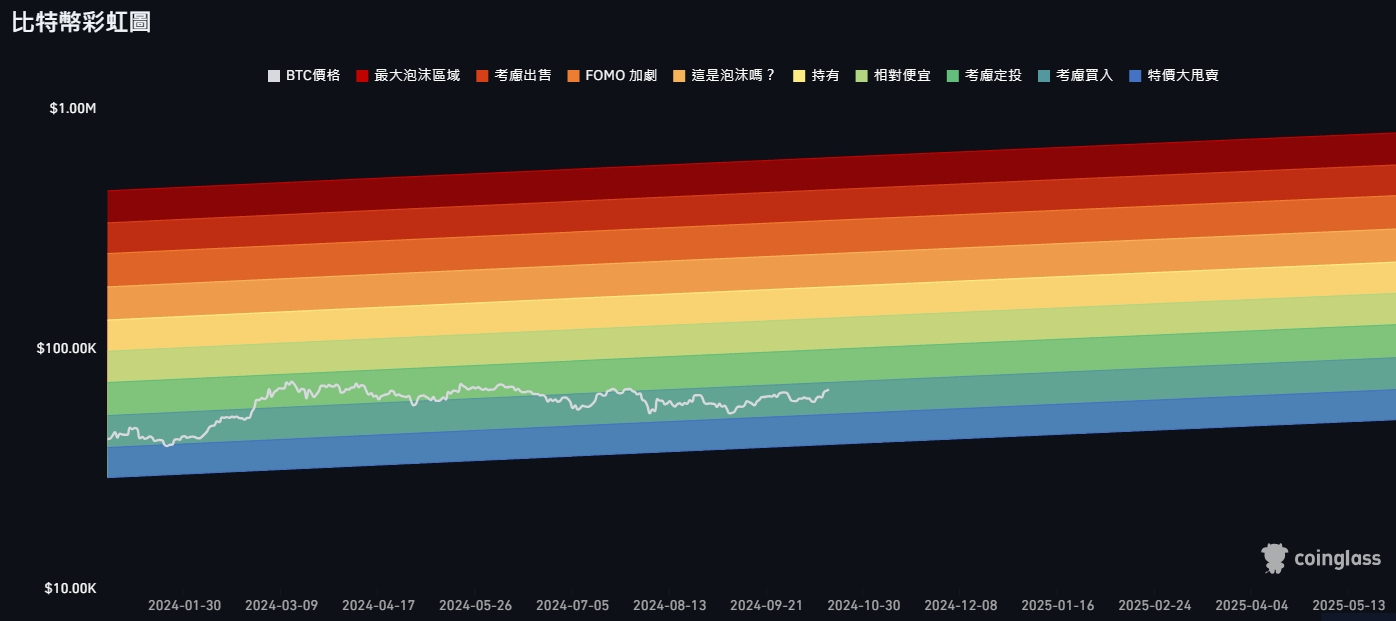Viewport: 1396px width, 621px height.
Task: Click the coinglass mascot logo icon
Action: pyautogui.click(x=1274, y=558)
